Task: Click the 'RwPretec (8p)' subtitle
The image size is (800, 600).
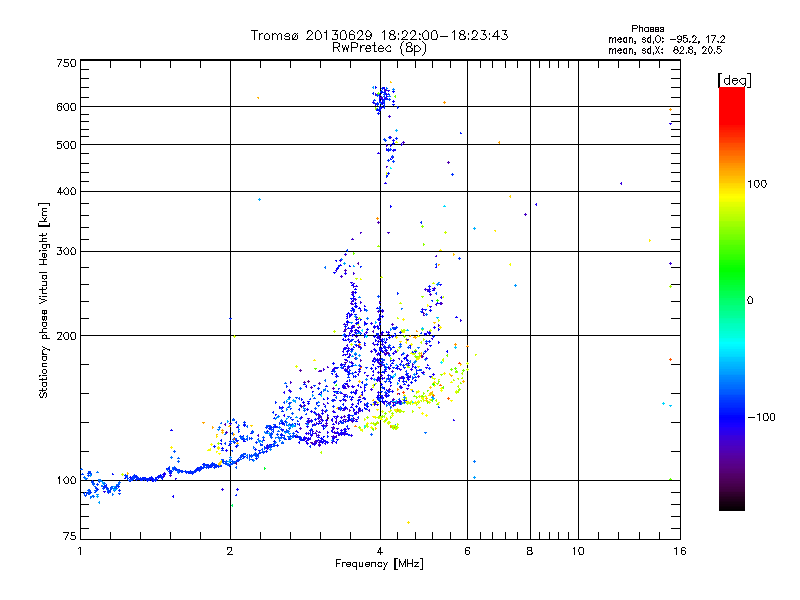Action: 379,48
